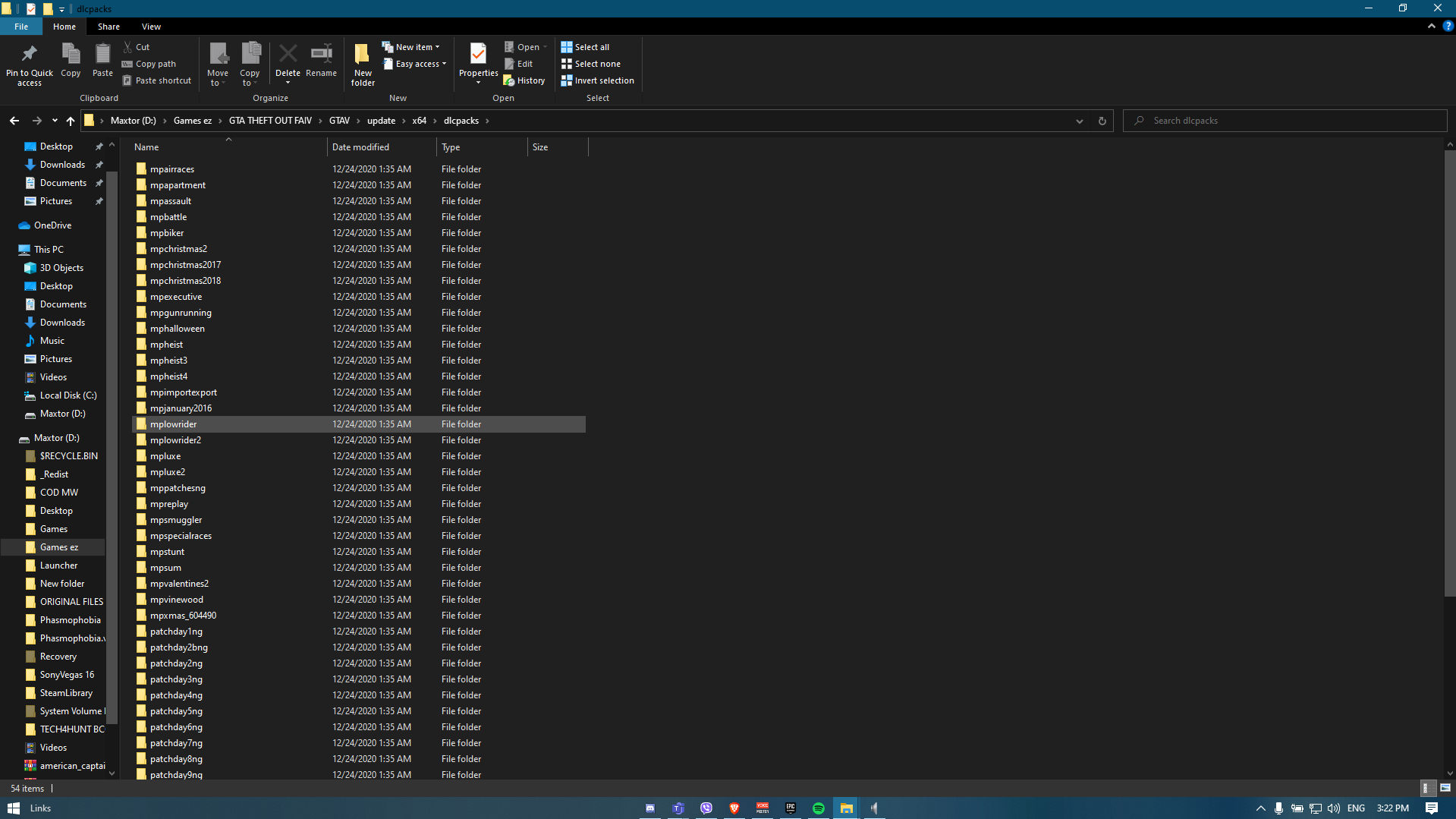Screen dimensions: 1456x819
Task: Click the Delete X icon
Action: point(288,54)
